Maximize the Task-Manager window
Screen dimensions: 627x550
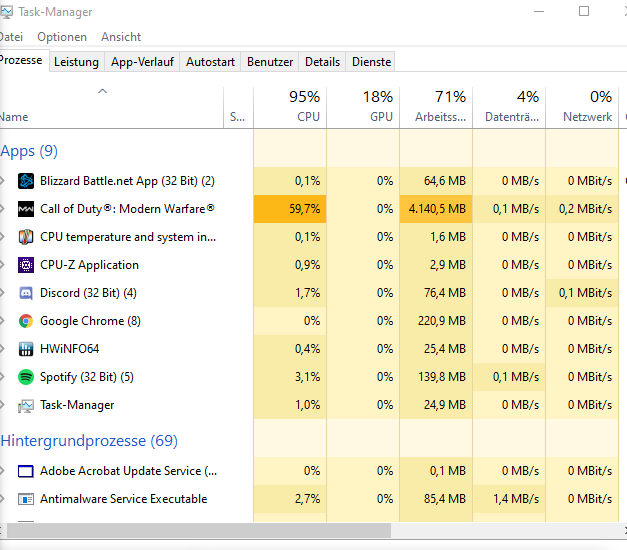(x=584, y=11)
